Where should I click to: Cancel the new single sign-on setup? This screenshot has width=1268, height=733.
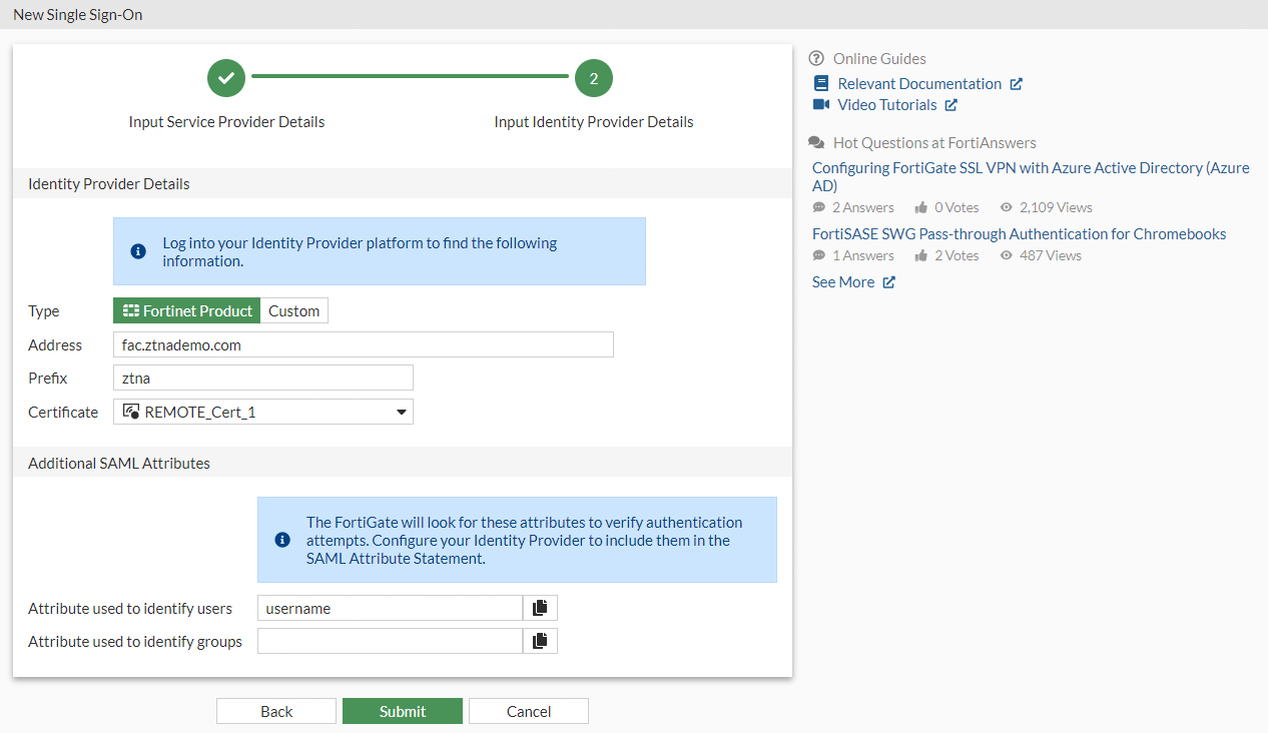(528, 711)
